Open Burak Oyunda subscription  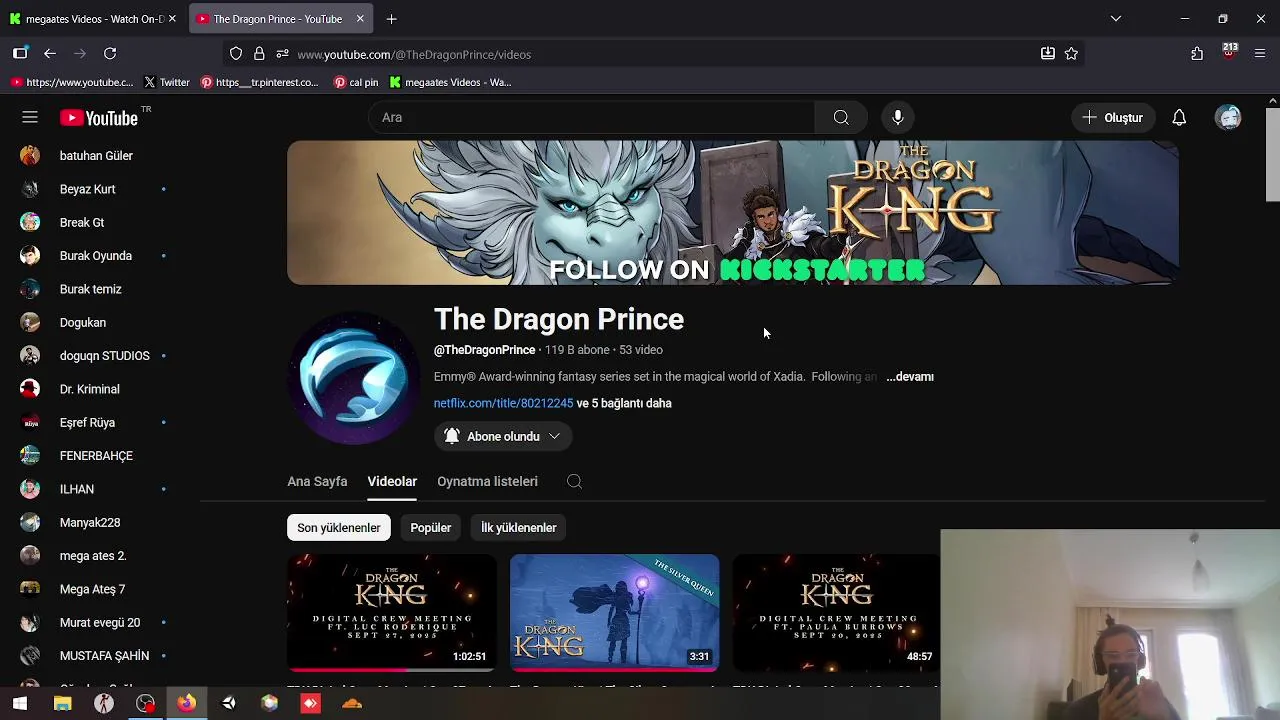tap(95, 256)
